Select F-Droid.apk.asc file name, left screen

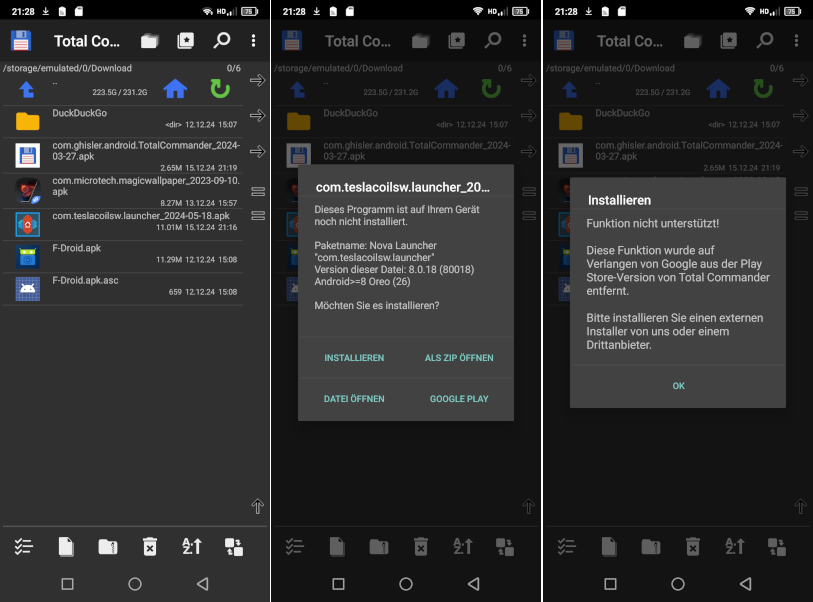tap(86, 280)
